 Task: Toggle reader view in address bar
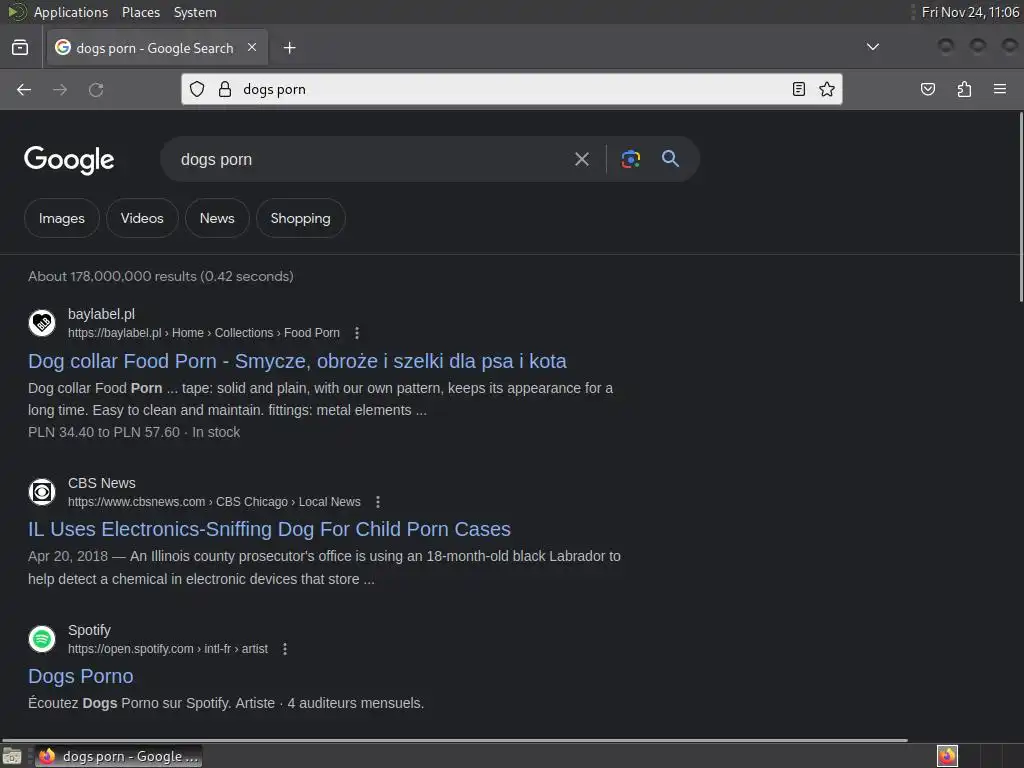pyautogui.click(x=798, y=89)
